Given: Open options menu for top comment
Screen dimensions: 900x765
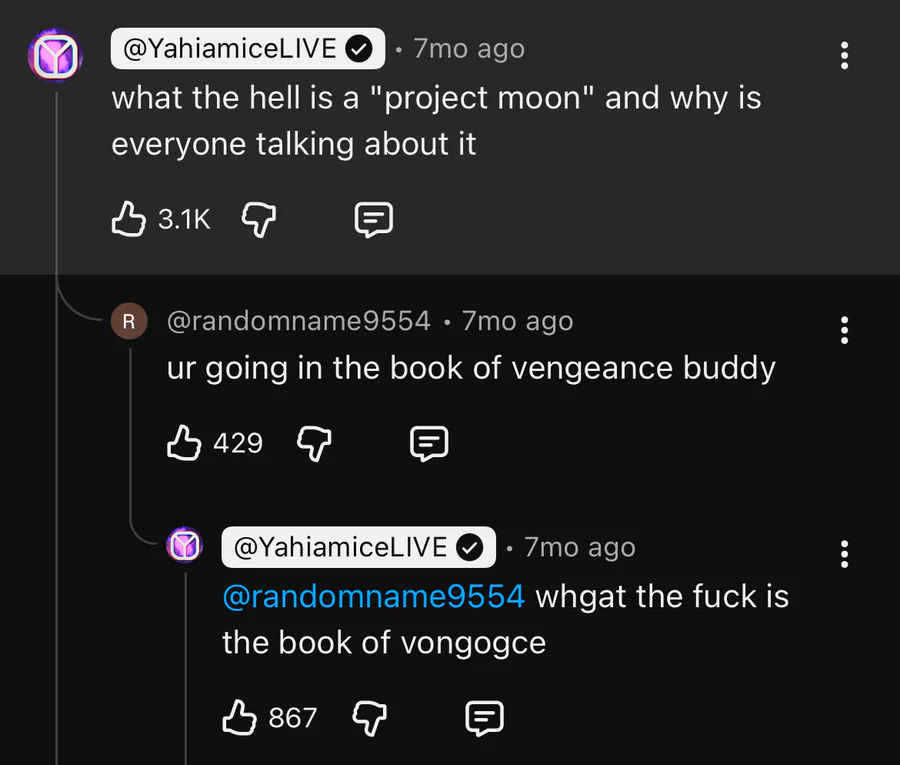Looking at the screenshot, I should click(845, 55).
